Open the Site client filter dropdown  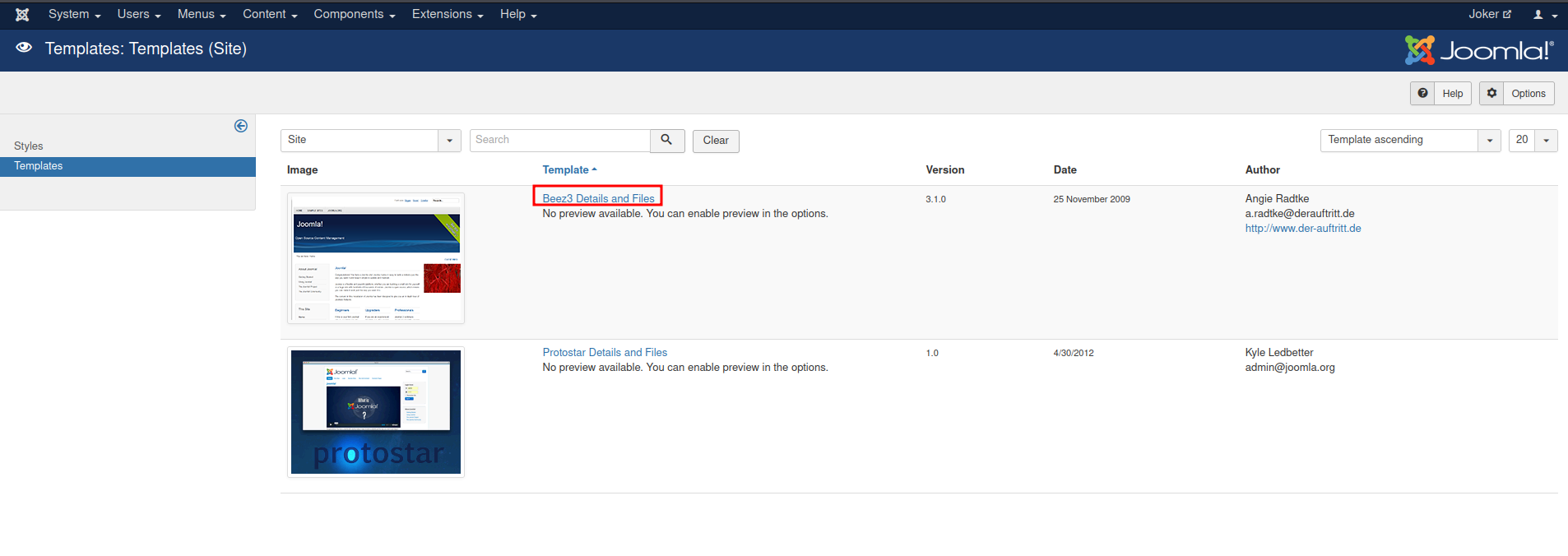[371, 140]
